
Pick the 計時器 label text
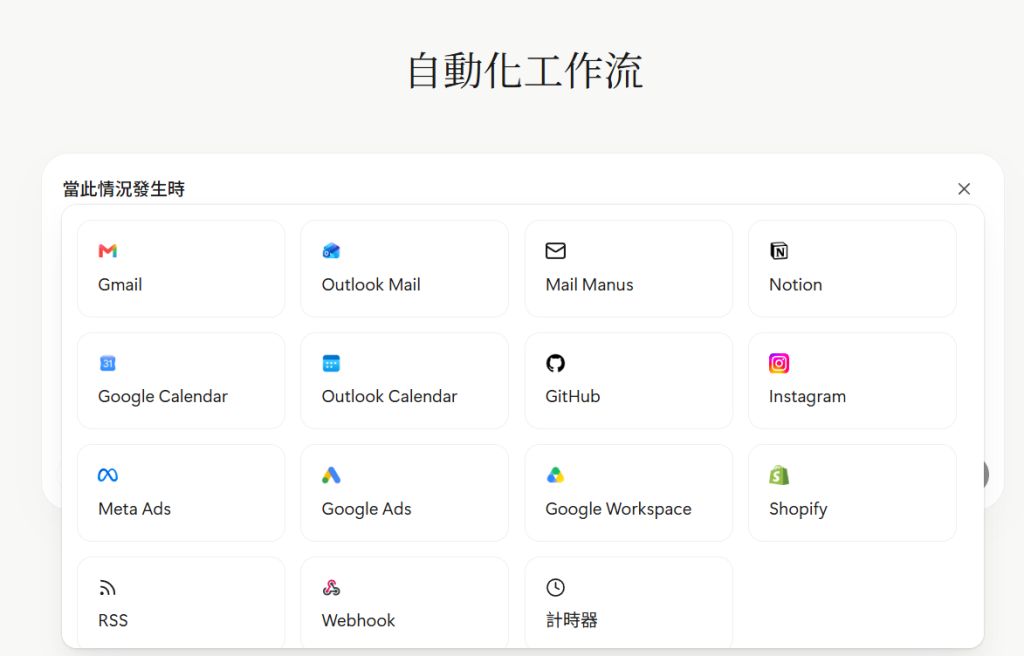click(572, 620)
